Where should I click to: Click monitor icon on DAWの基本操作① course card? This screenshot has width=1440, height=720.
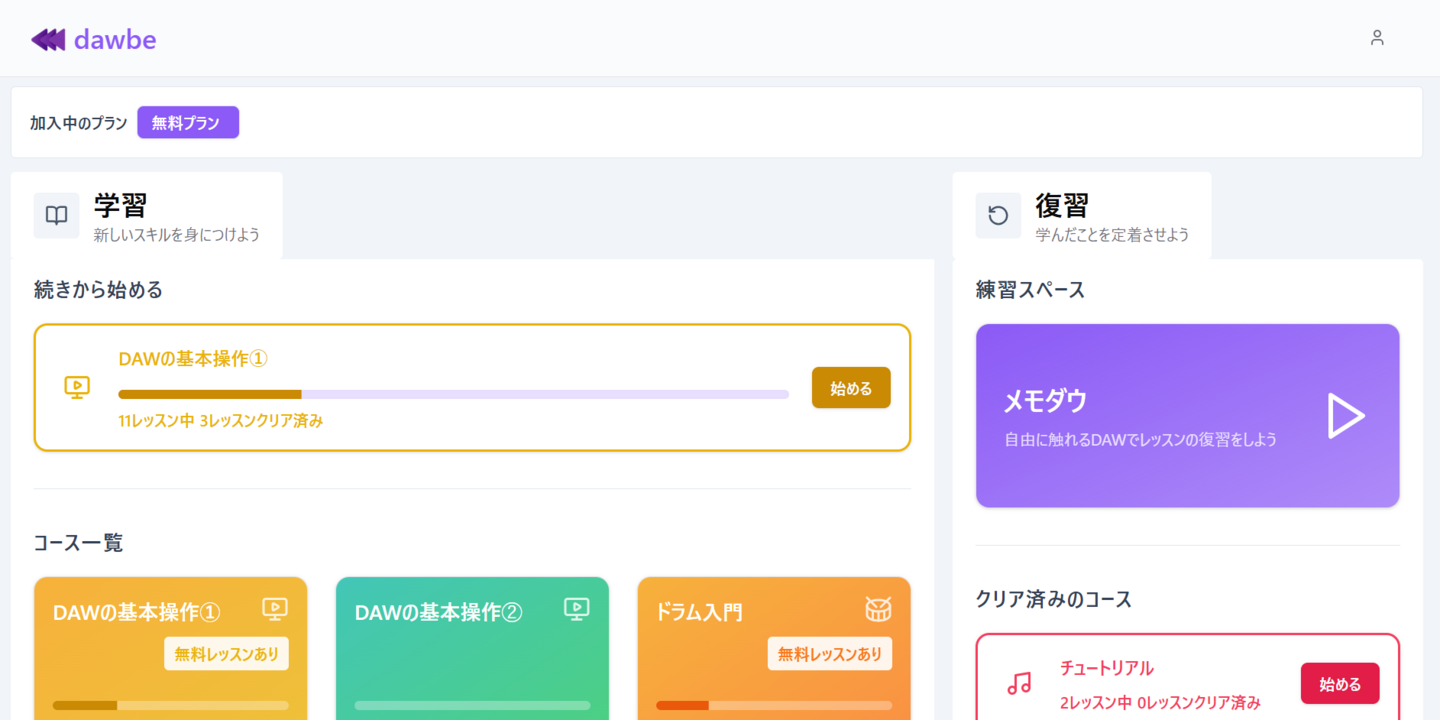coord(275,608)
